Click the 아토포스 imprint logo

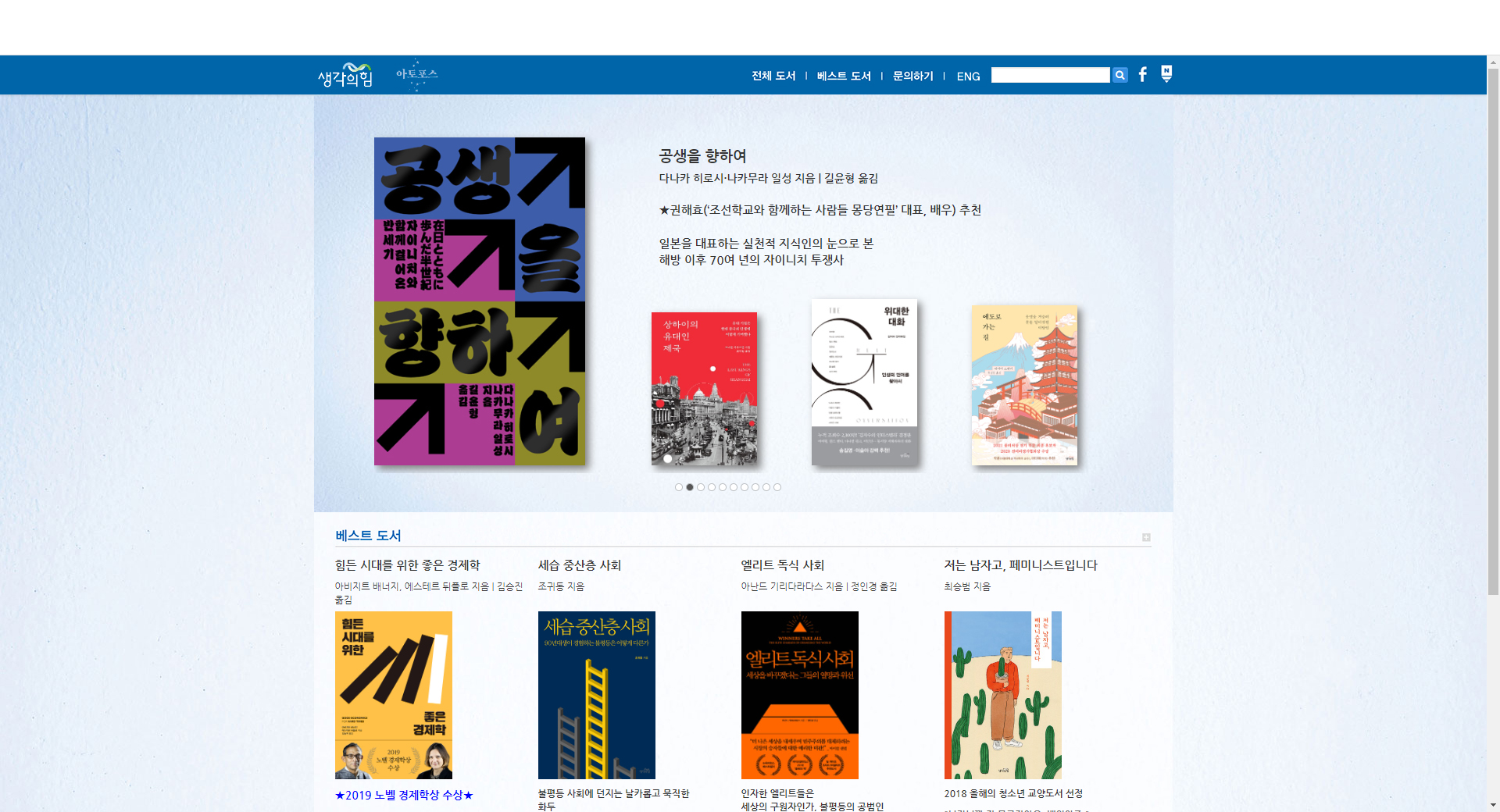point(416,76)
